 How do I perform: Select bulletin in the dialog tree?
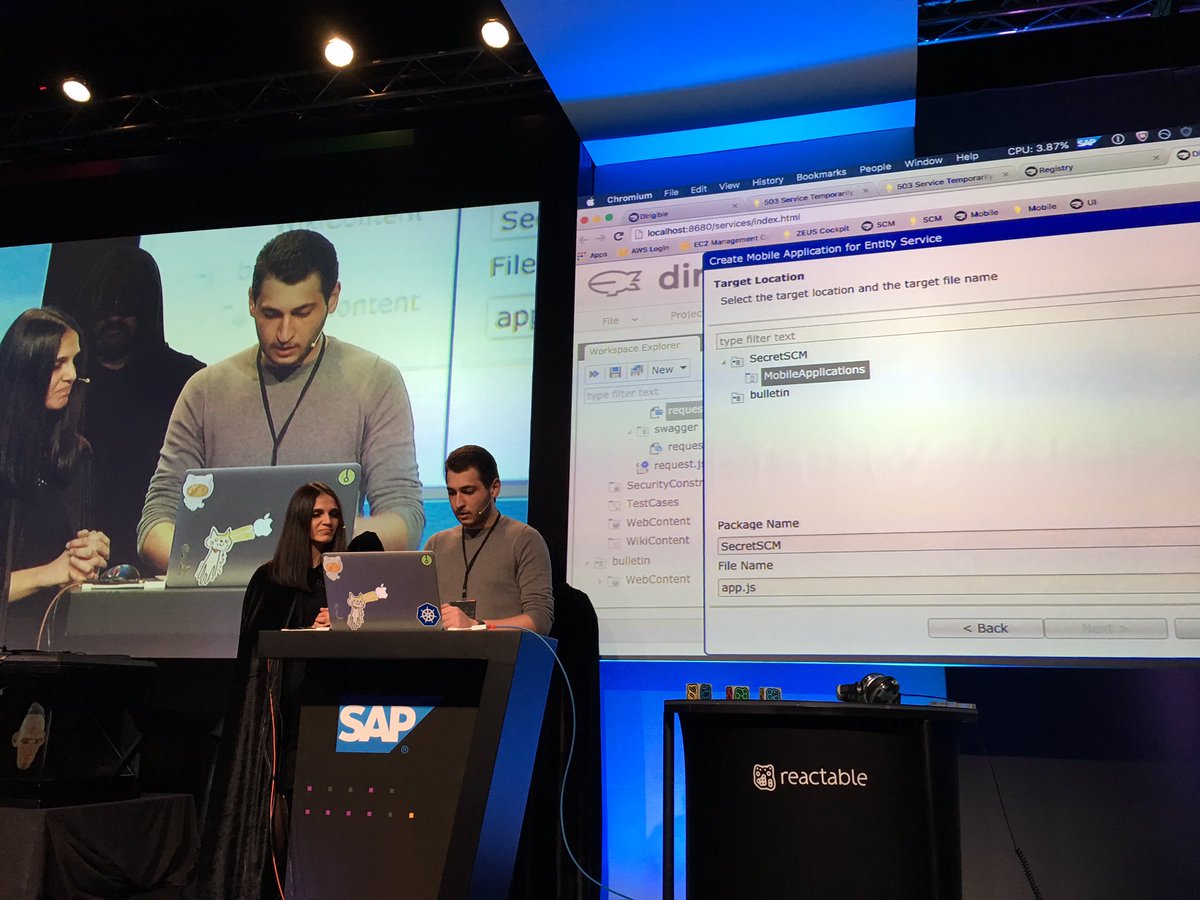tap(769, 393)
